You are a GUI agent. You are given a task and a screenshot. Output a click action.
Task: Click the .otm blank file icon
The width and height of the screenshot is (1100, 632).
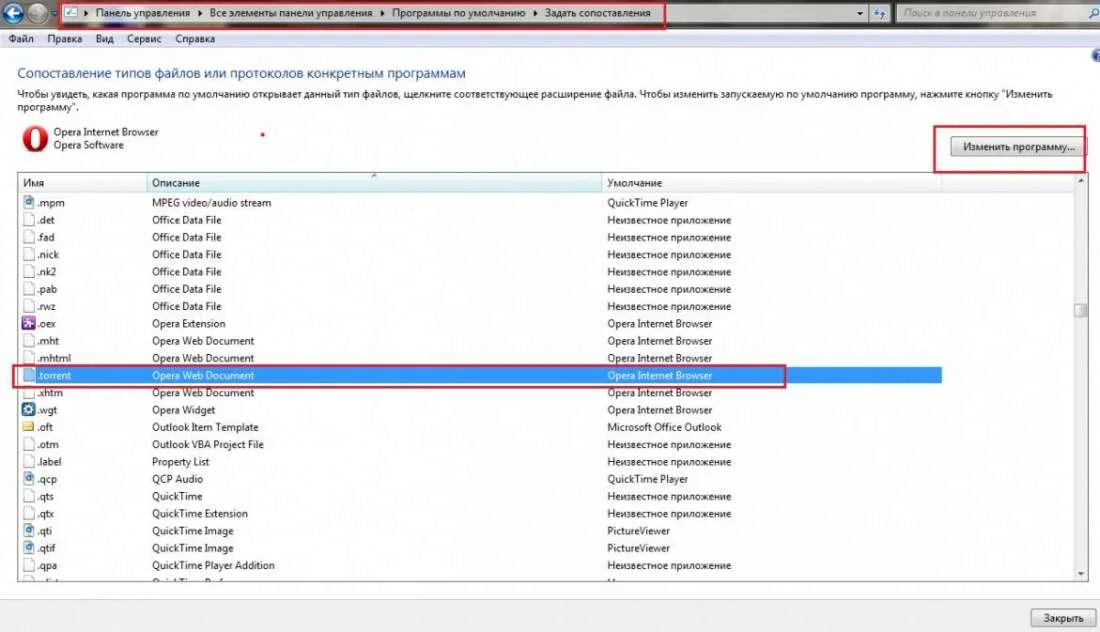pos(29,444)
